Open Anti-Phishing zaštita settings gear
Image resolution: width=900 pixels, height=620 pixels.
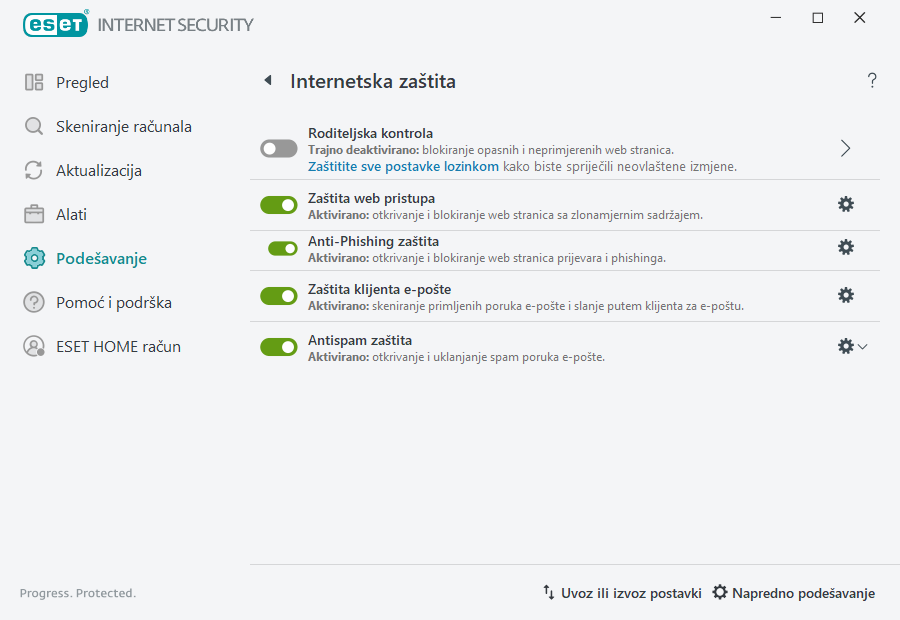pos(846,247)
